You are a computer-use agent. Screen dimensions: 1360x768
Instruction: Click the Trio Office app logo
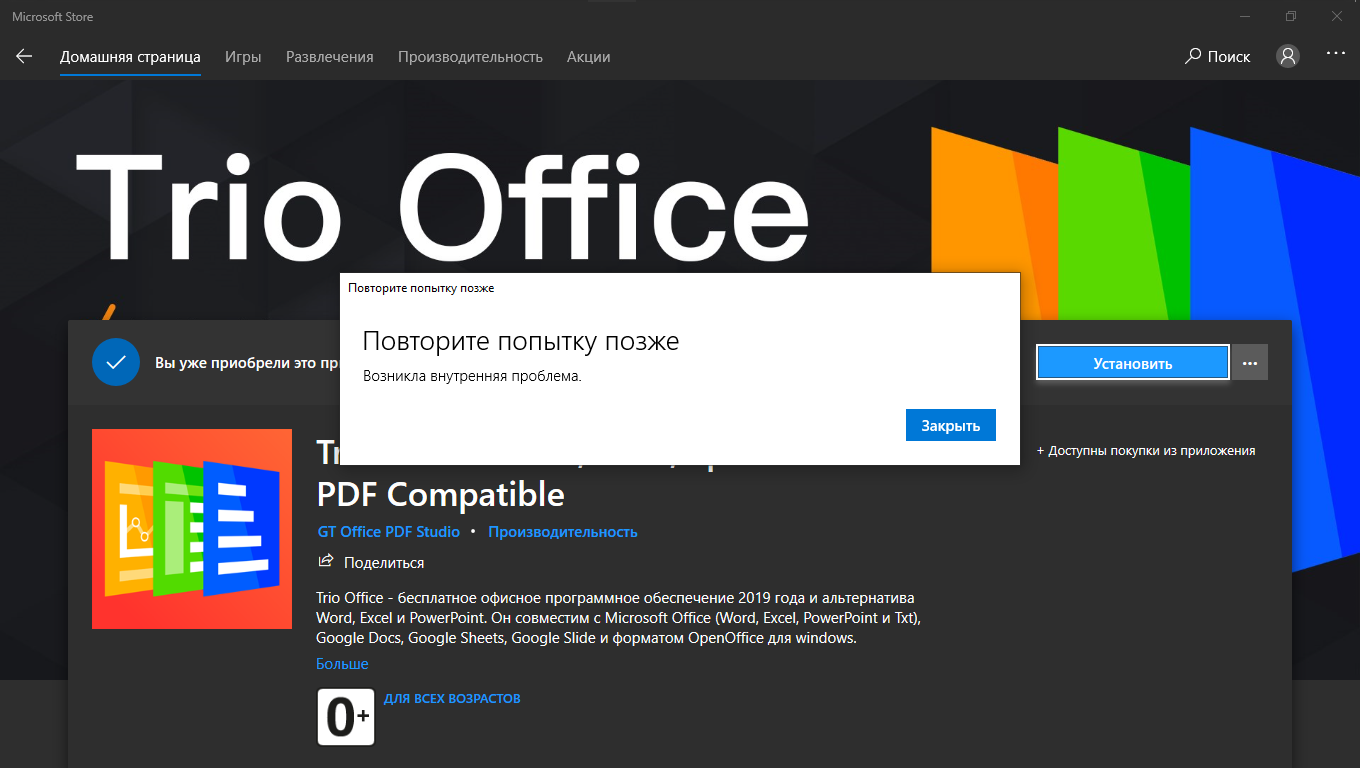[x=192, y=529]
